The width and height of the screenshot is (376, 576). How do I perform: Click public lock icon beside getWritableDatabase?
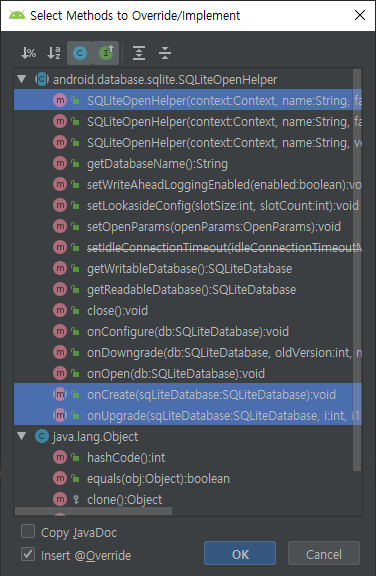[75, 269]
